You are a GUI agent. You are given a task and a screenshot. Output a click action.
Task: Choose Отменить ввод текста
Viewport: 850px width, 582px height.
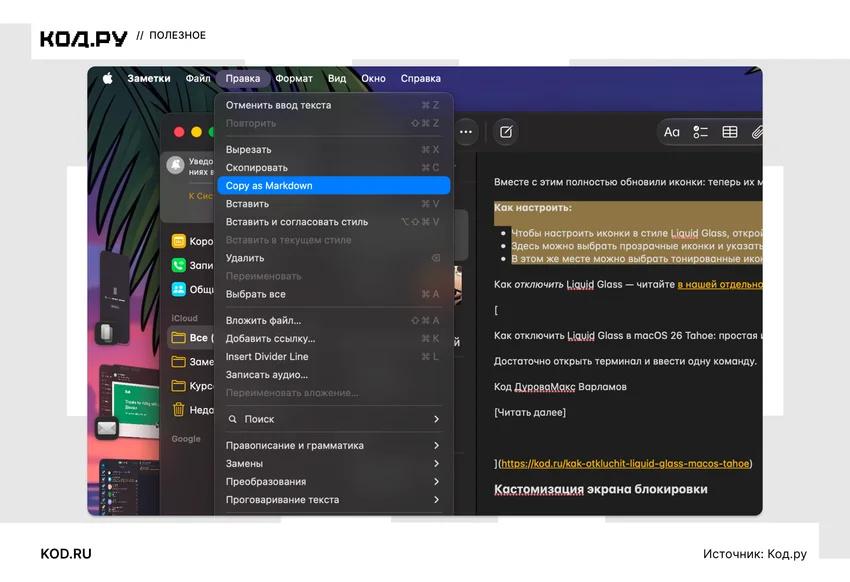tap(333, 105)
